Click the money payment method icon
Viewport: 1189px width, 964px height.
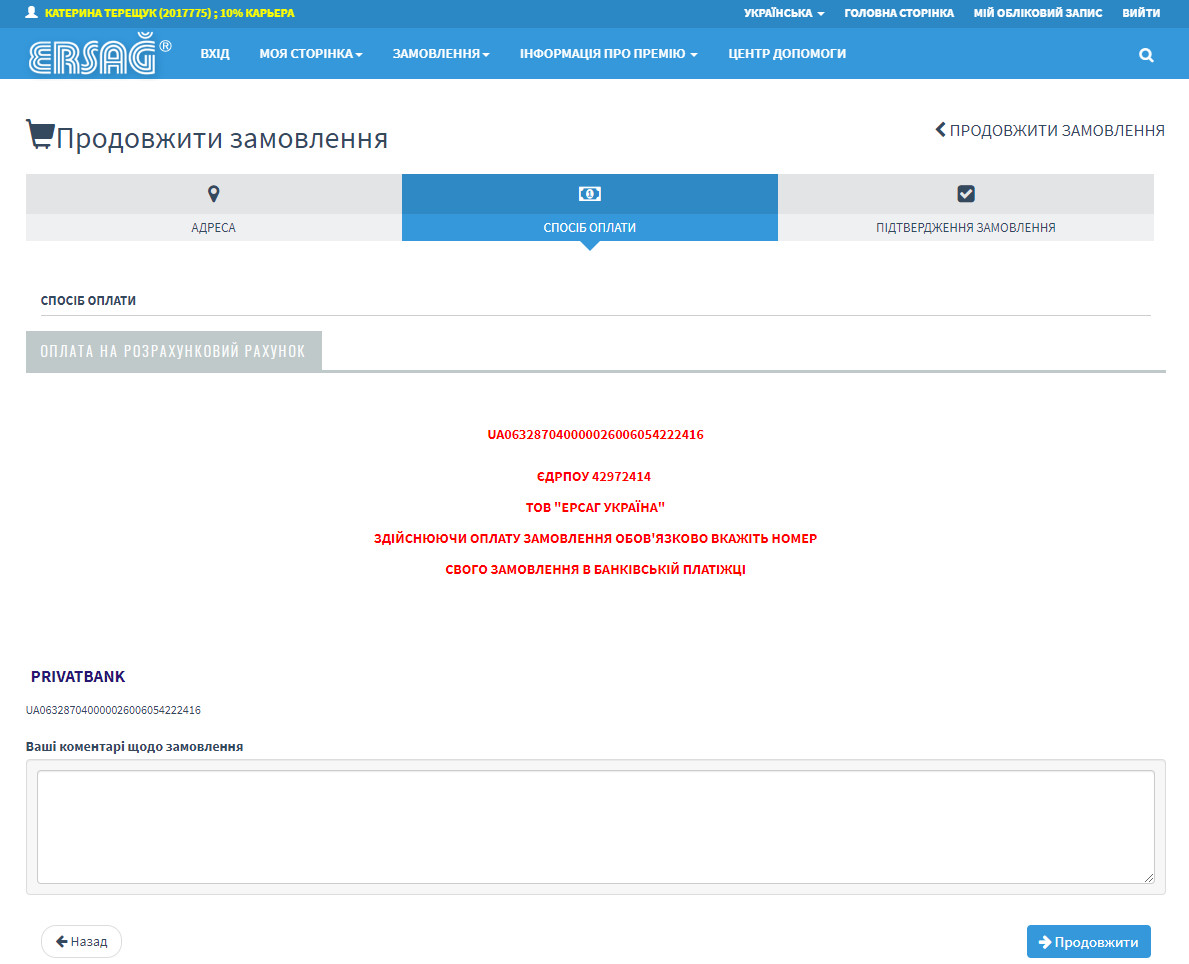[590, 193]
